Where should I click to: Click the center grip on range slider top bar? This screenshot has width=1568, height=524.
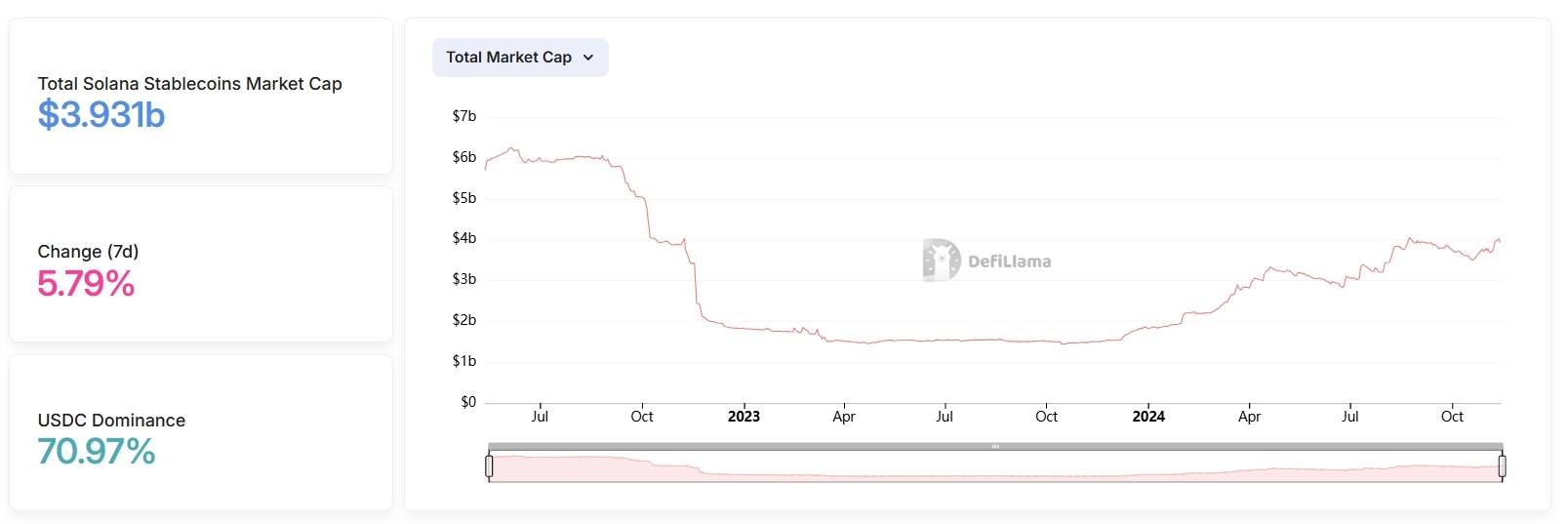[995, 446]
